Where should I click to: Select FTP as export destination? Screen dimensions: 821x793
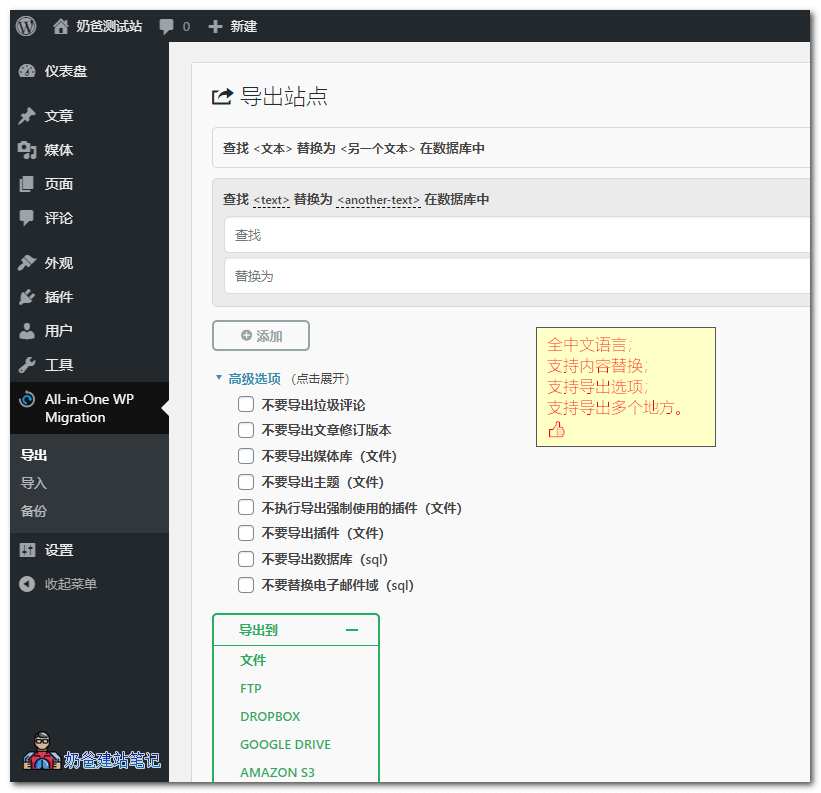(x=250, y=688)
